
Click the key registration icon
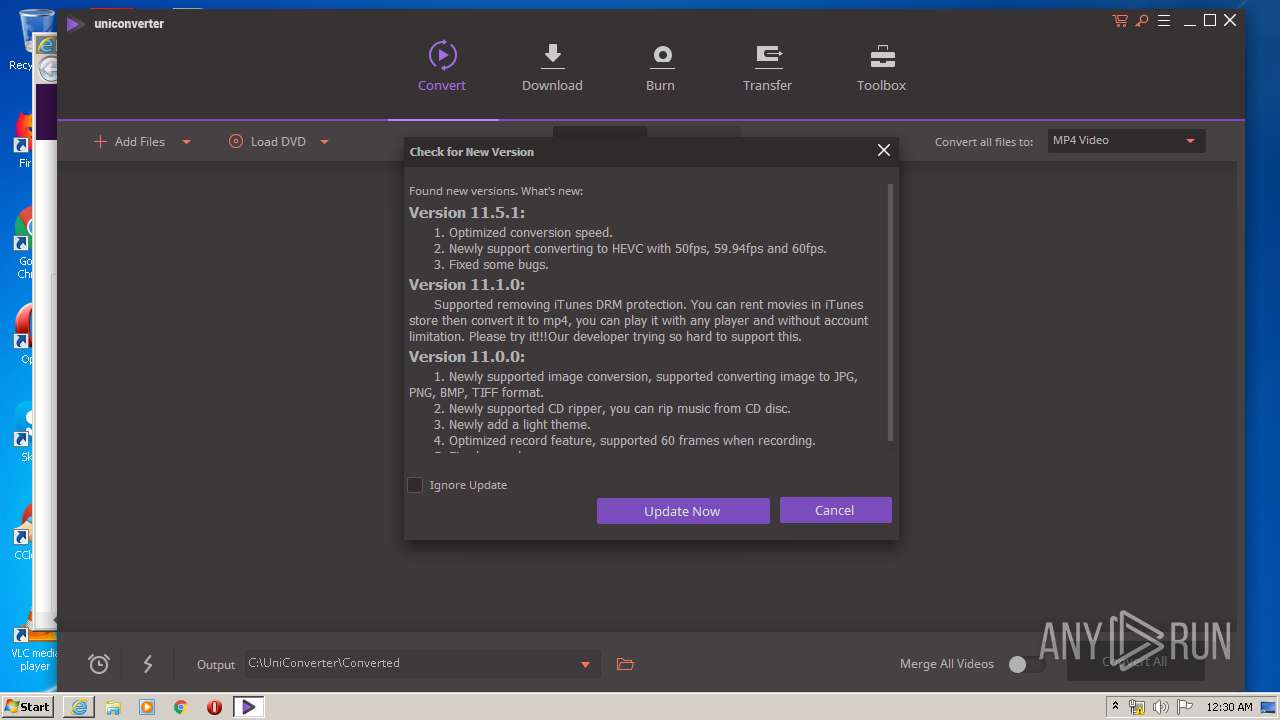pos(1142,21)
